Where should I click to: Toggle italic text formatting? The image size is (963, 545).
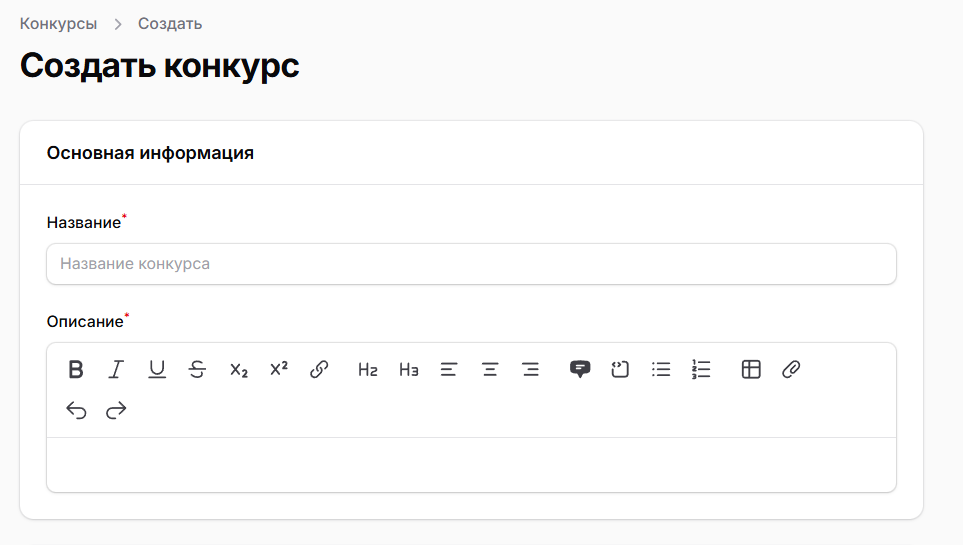pyautogui.click(x=116, y=369)
